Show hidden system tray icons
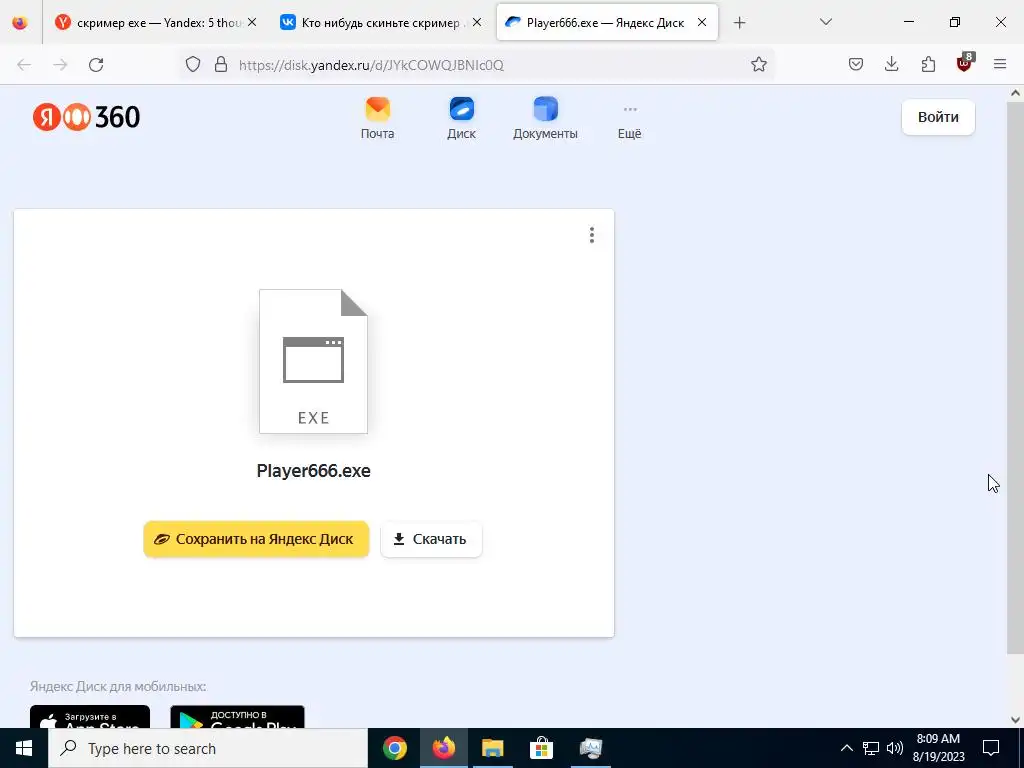The height and width of the screenshot is (768, 1024). point(846,748)
